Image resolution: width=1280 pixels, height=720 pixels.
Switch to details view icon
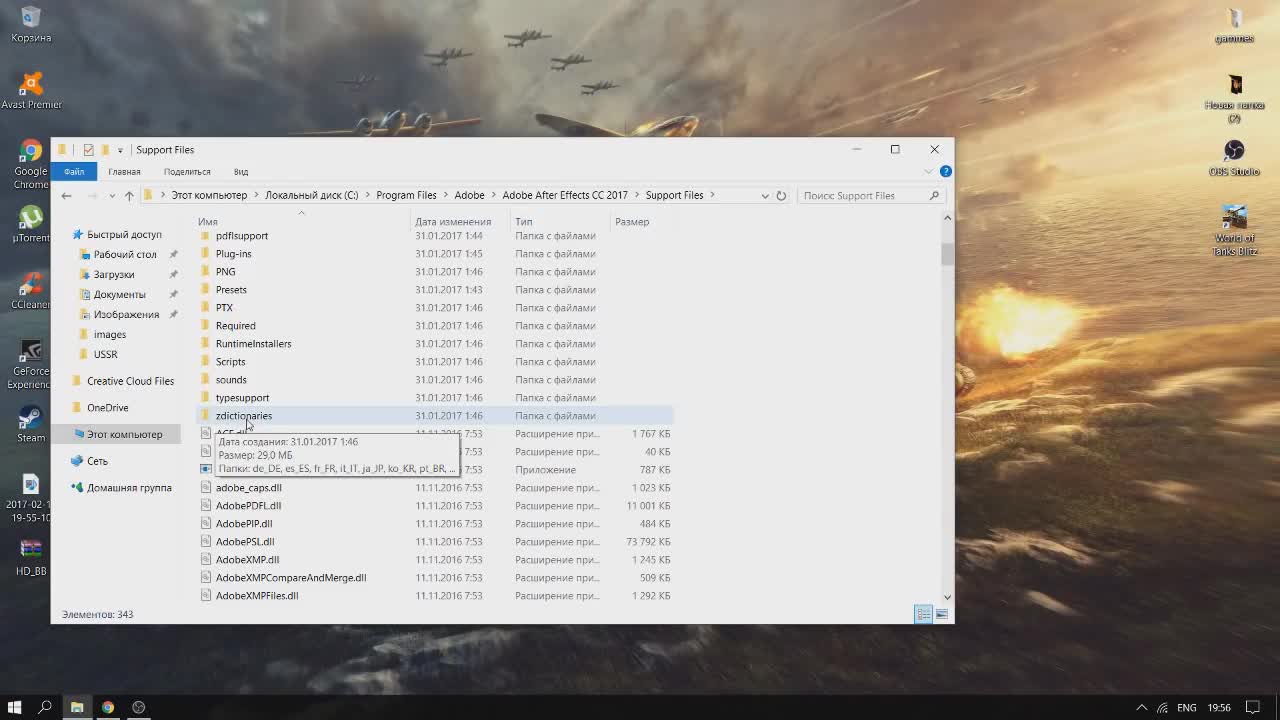[923, 614]
